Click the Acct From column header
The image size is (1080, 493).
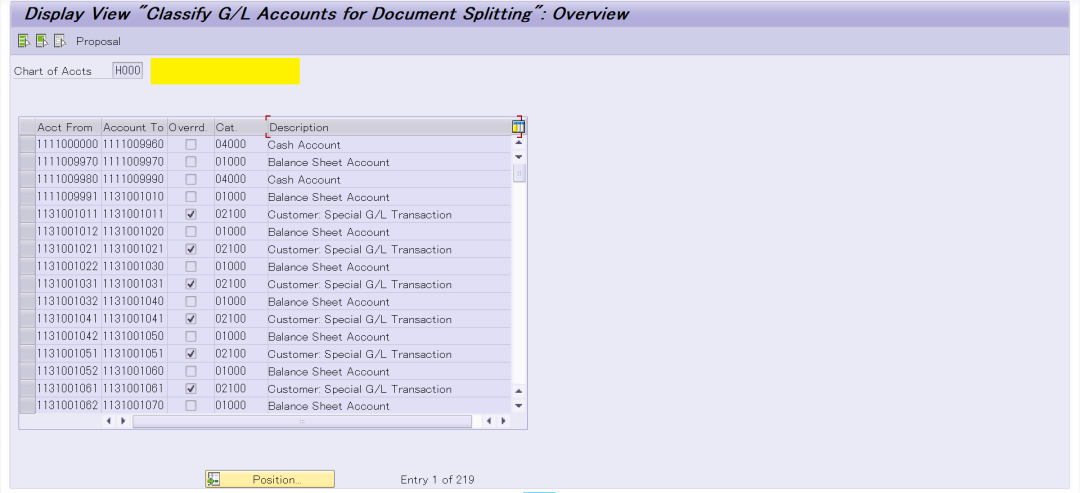click(x=68, y=127)
